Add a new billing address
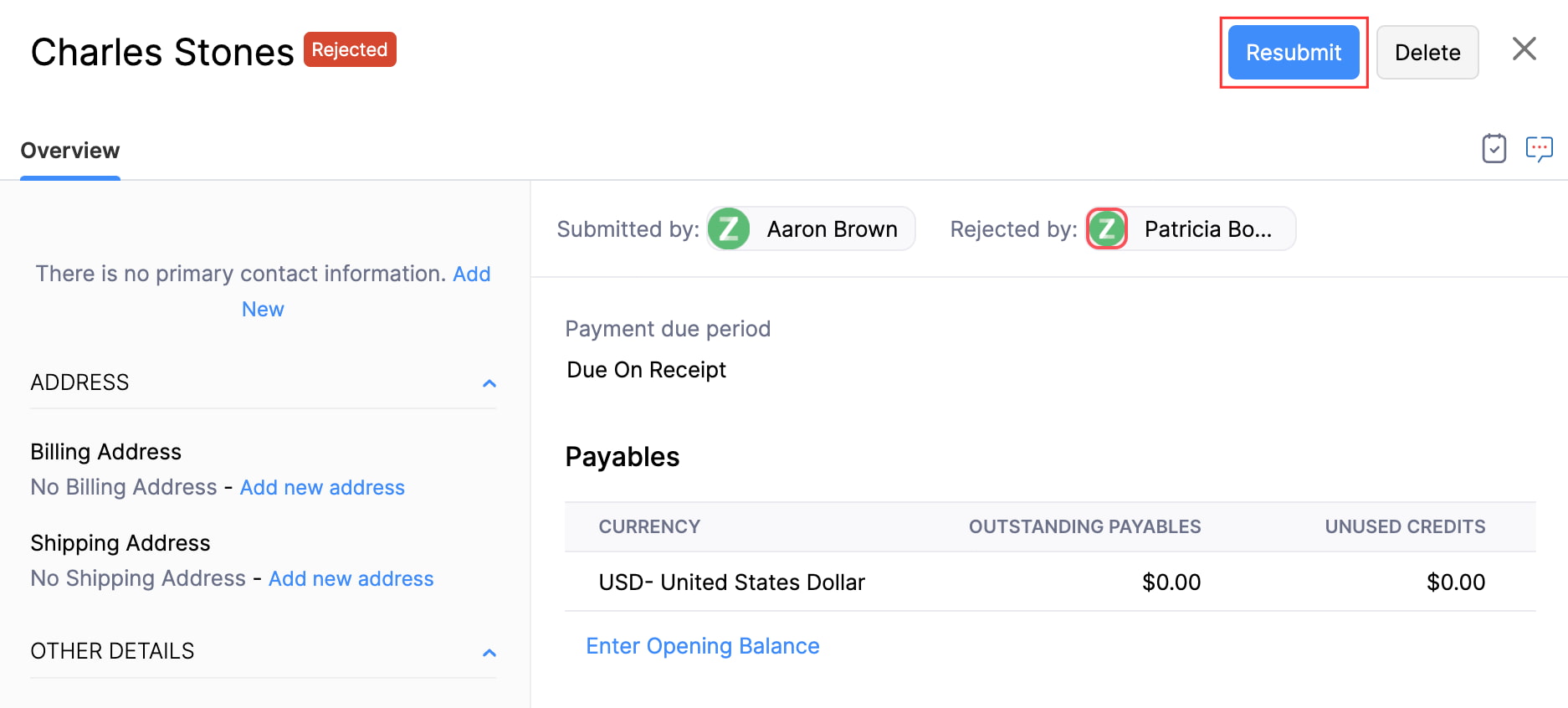Screen dimensions: 1568x708 coord(322,487)
